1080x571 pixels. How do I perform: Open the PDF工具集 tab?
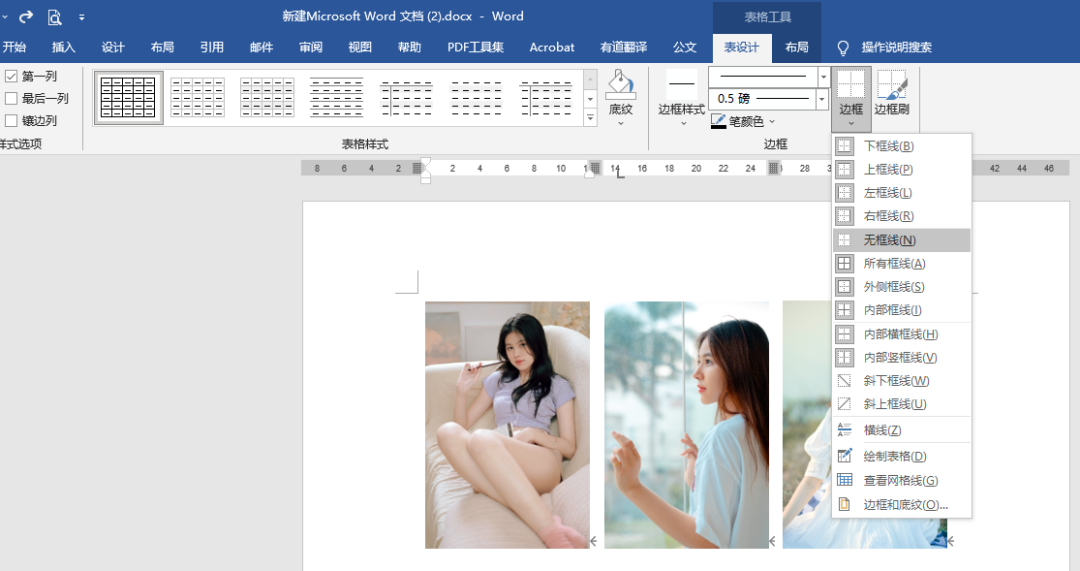point(475,48)
